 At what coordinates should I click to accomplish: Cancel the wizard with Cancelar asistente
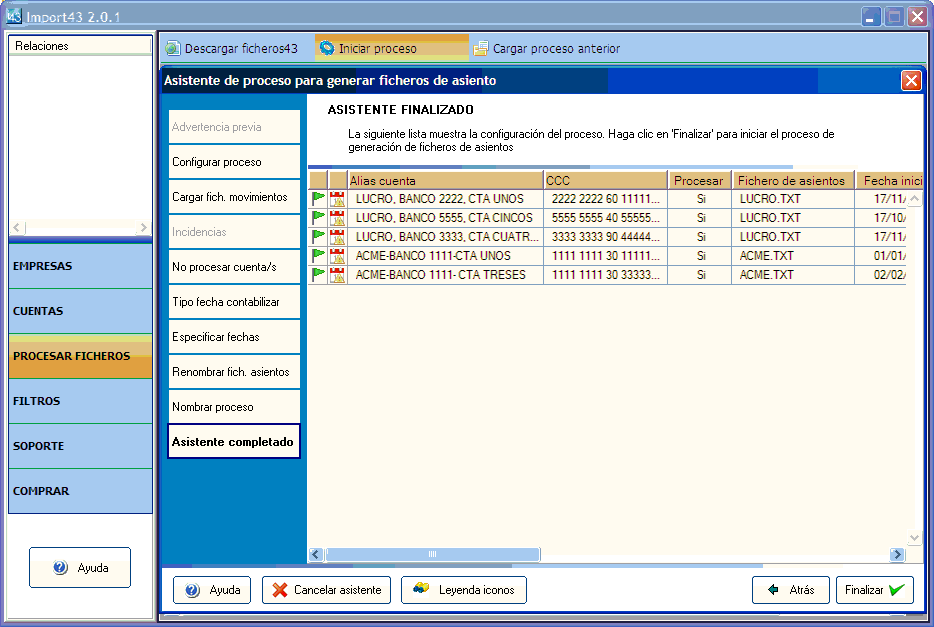[326, 590]
